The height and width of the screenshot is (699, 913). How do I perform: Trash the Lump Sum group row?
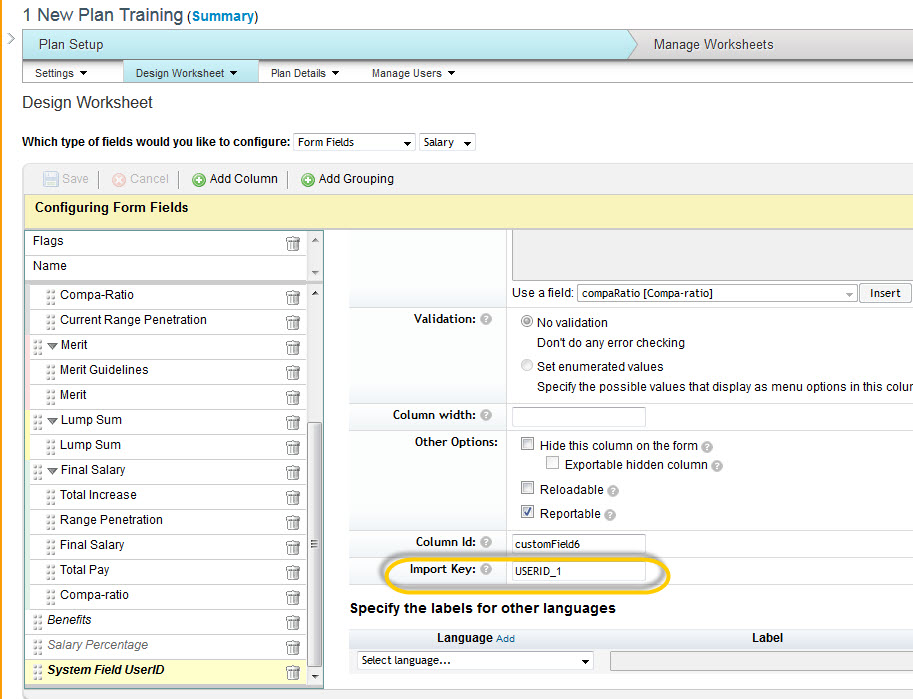pos(293,423)
